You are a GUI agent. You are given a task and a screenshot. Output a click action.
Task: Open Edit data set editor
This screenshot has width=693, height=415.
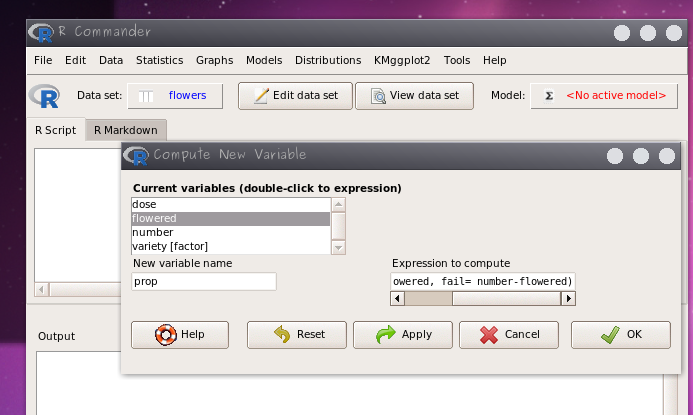[x=295, y=96]
